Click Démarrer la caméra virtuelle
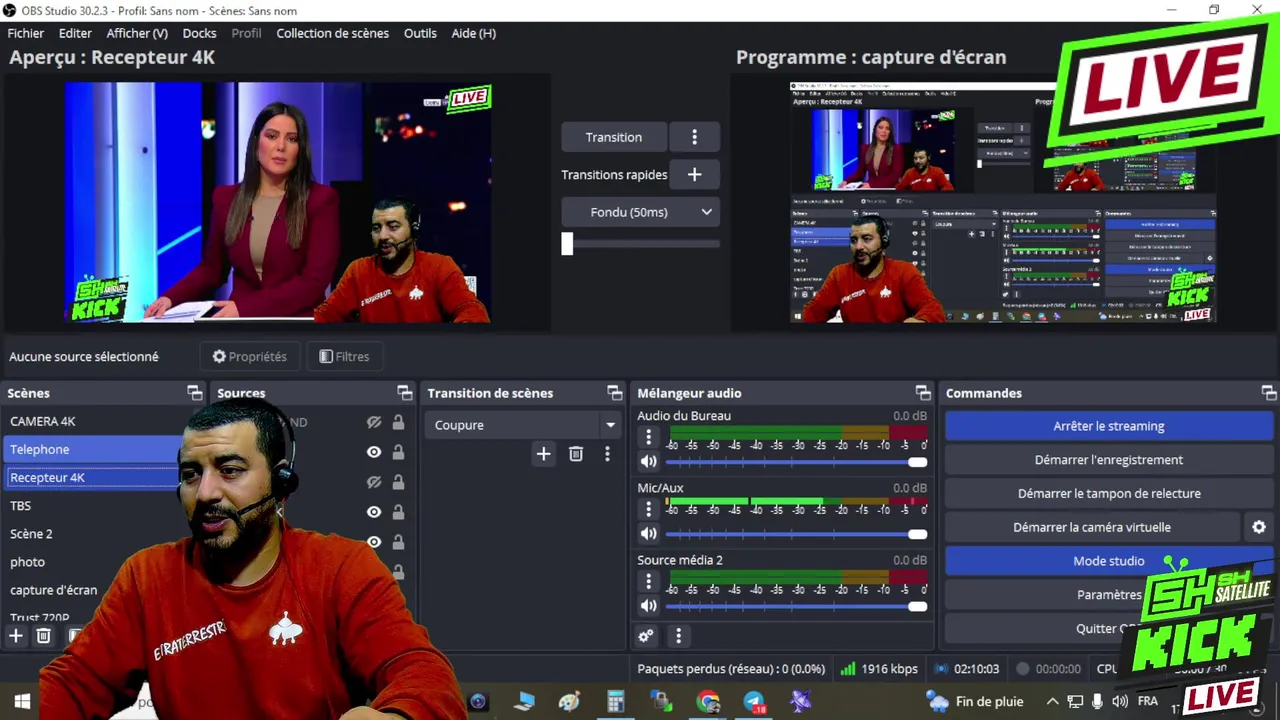 pyautogui.click(x=1092, y=527)
